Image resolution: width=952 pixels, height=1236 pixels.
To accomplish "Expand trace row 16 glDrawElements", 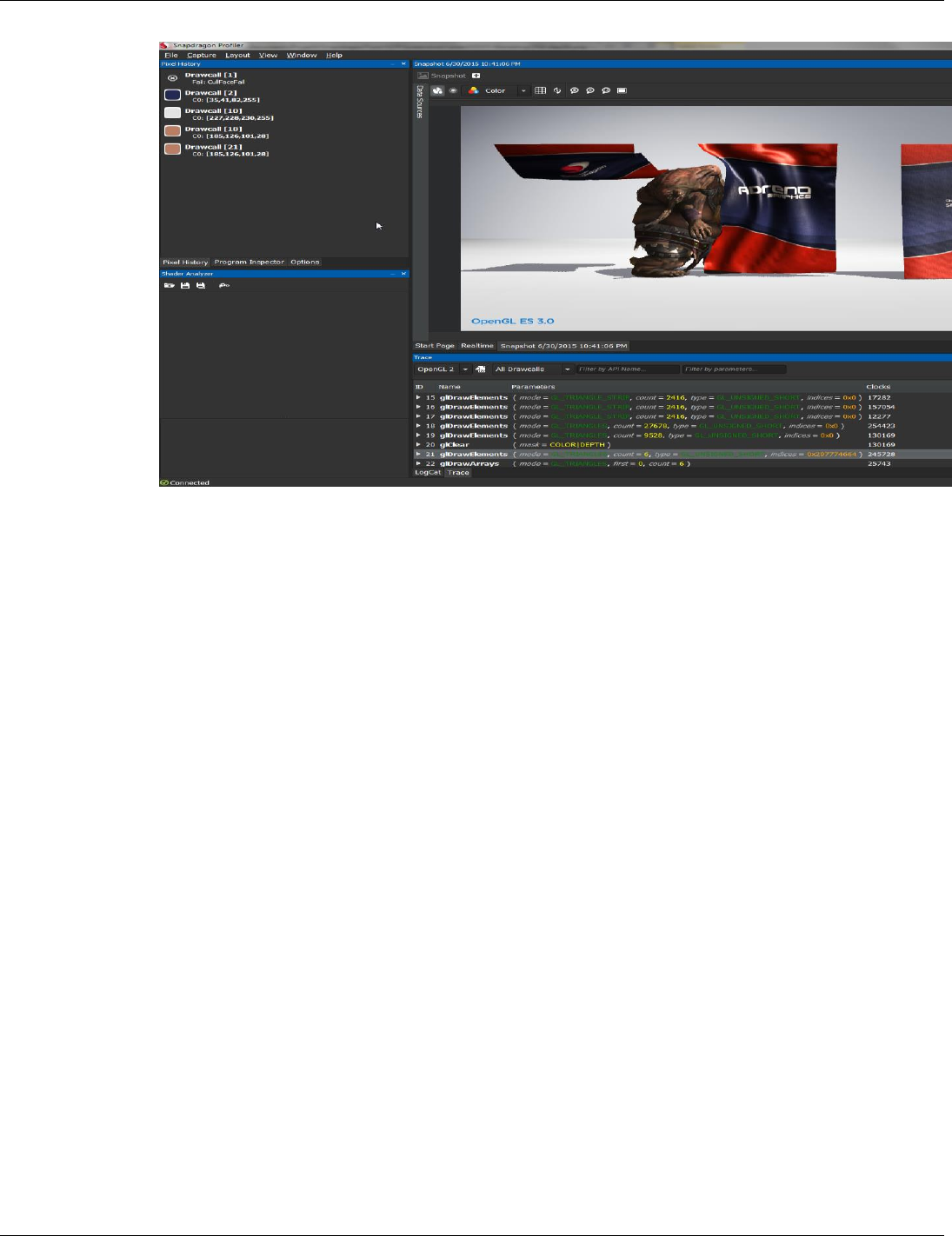I will (x=418, y=407).
